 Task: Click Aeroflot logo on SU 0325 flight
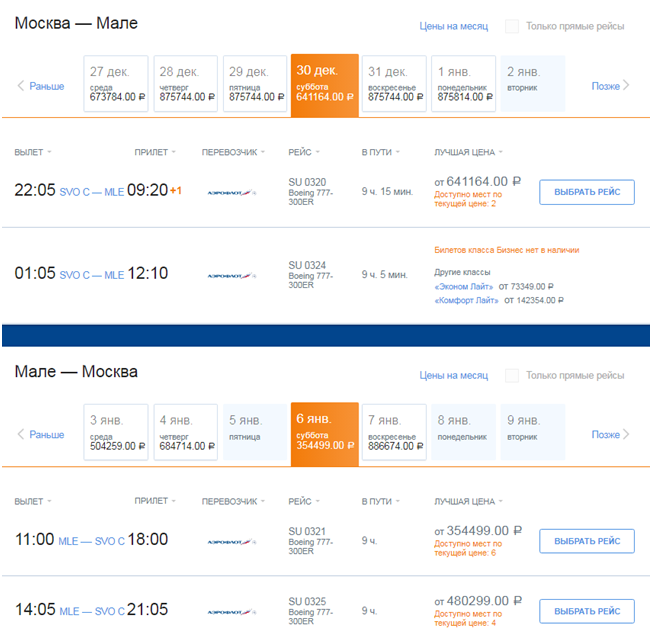[x=231, y=611]
